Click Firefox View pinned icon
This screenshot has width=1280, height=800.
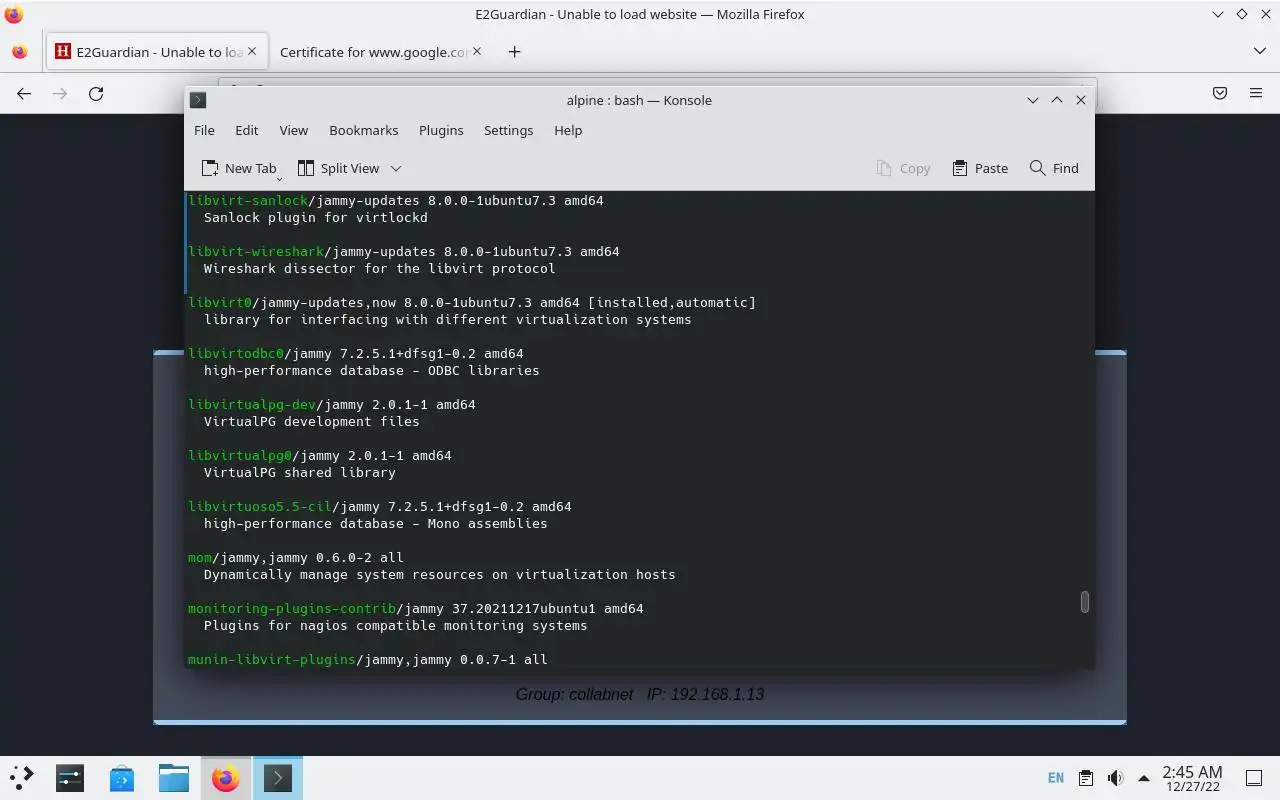[20, 52]
